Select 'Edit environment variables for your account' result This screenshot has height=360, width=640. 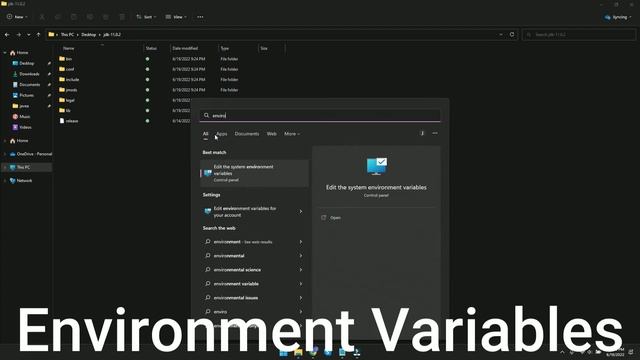click(250, 211)
